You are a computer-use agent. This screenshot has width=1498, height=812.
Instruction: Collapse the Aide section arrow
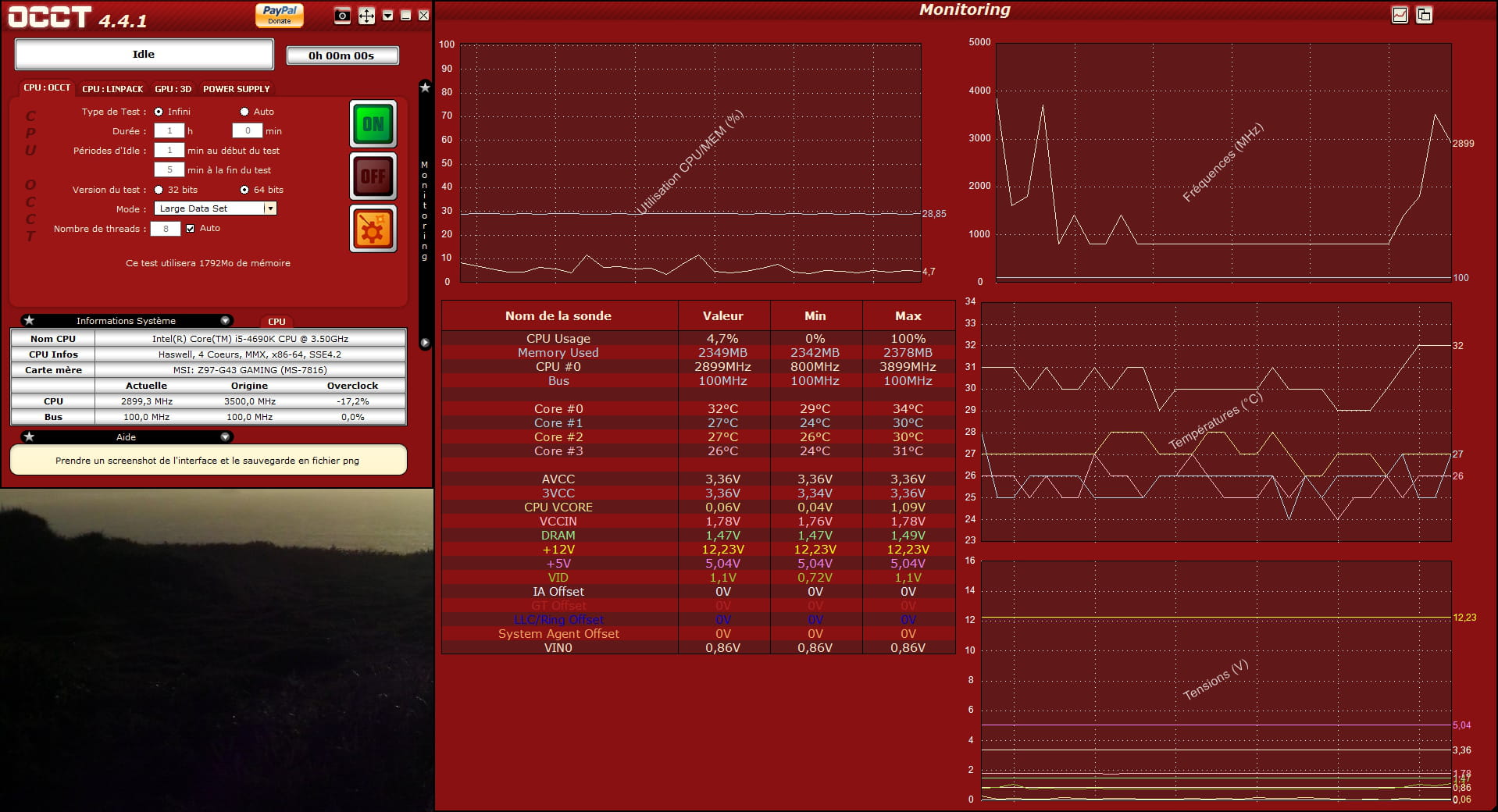(225, 437)
